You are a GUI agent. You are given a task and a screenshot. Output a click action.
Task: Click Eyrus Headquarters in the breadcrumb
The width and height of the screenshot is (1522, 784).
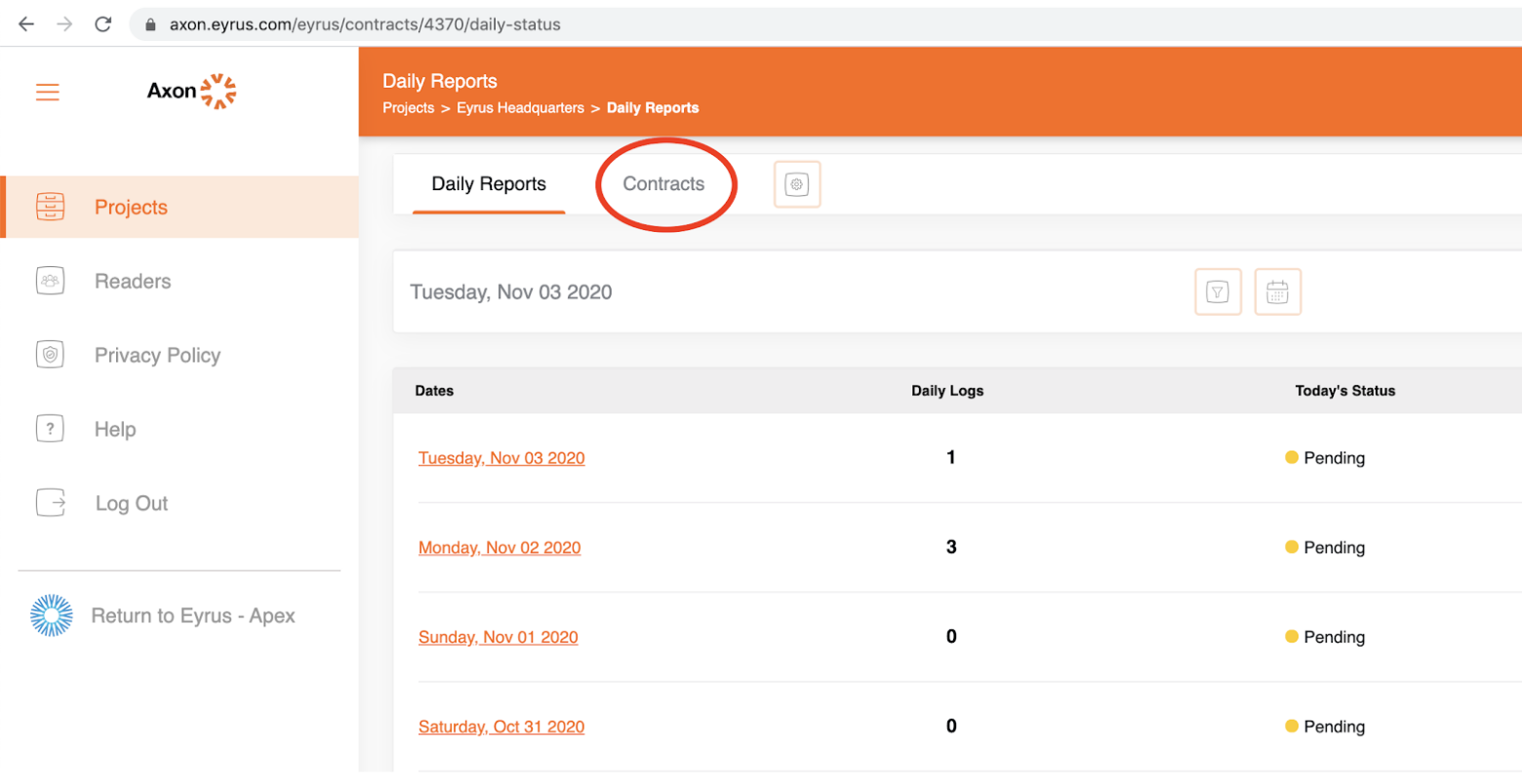tap(520, 108)
